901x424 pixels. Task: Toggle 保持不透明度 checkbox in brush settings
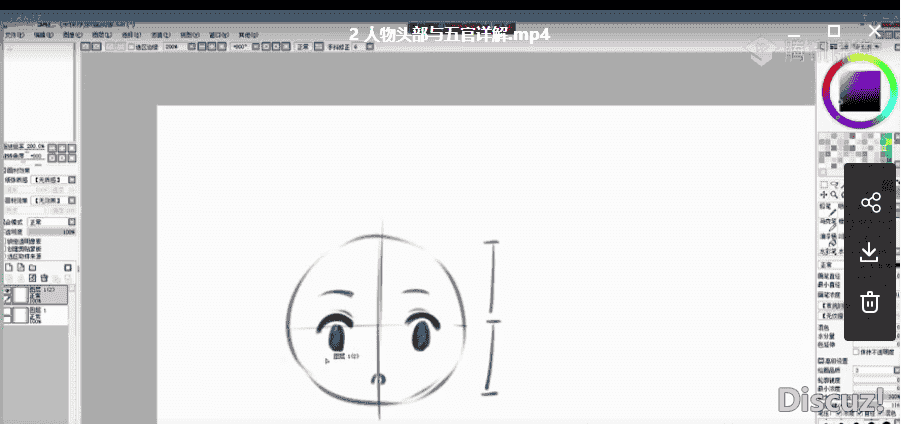(856, 351)
